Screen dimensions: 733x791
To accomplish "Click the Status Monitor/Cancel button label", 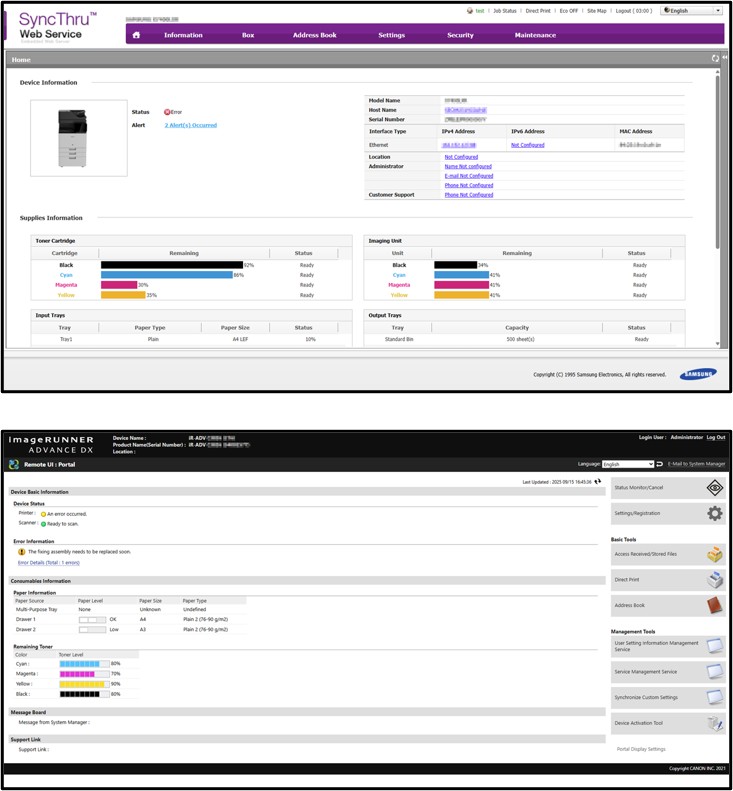I will (x=639, y=488).
